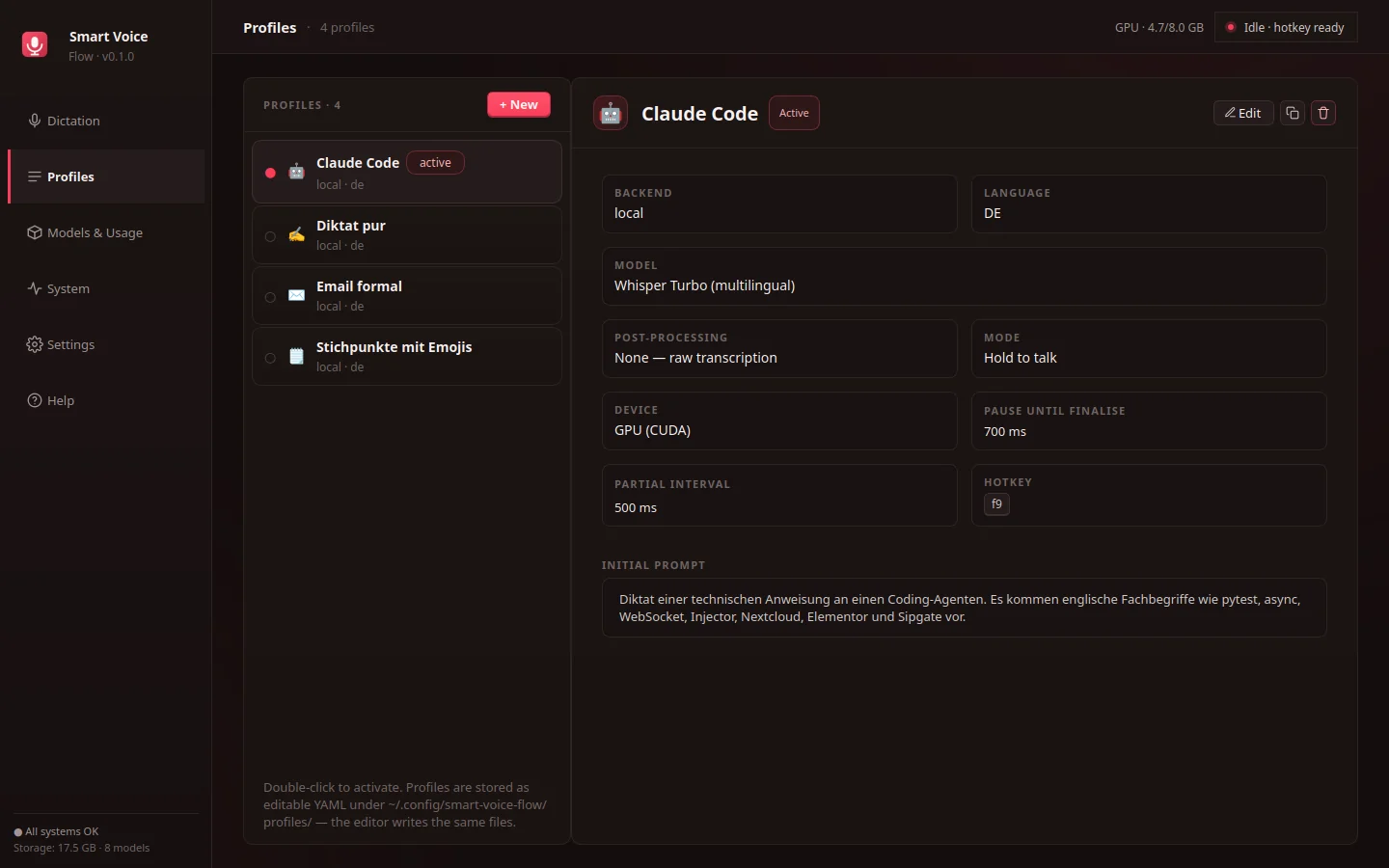This screenshot has width=1389, height=868.
Task: Open the Dictation page
Action: click(x=106, y=121)
